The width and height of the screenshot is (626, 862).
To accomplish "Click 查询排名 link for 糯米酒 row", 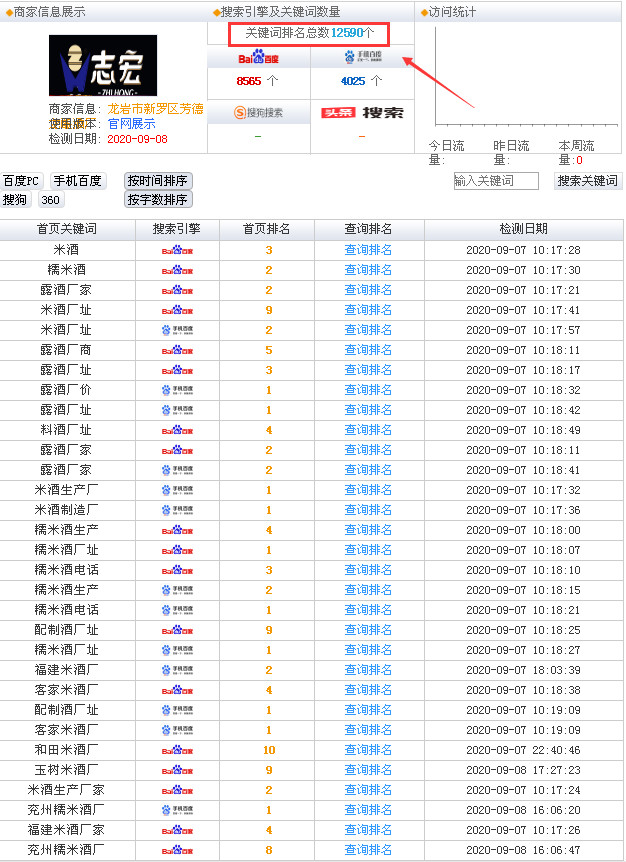I will (368, 270).
